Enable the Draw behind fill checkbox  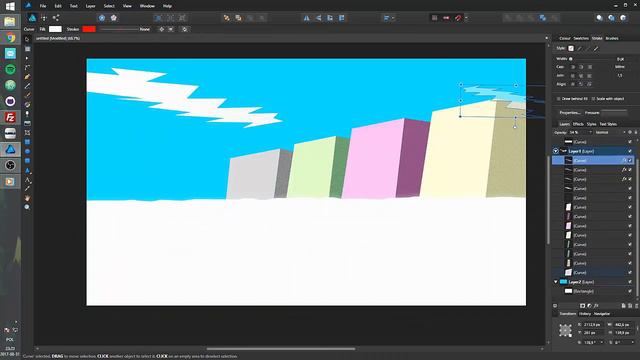[x=558, y=99]
